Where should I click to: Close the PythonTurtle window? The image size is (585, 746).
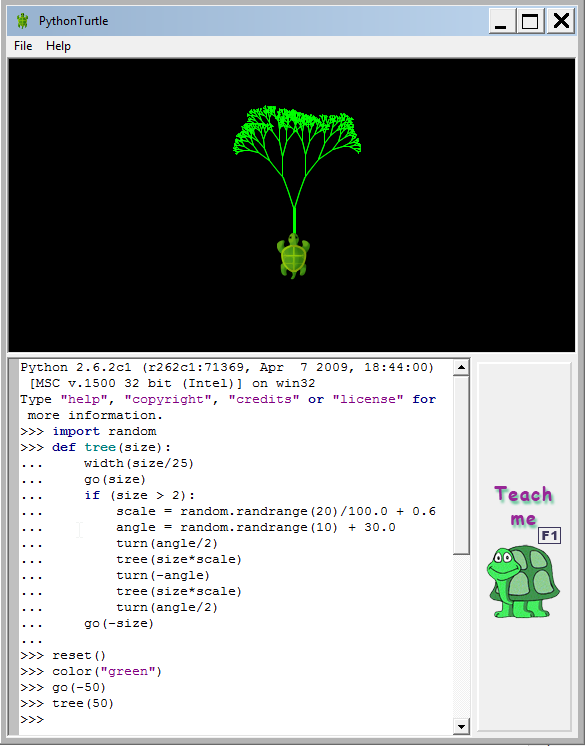pyautogui.click(x=561, y=21)
